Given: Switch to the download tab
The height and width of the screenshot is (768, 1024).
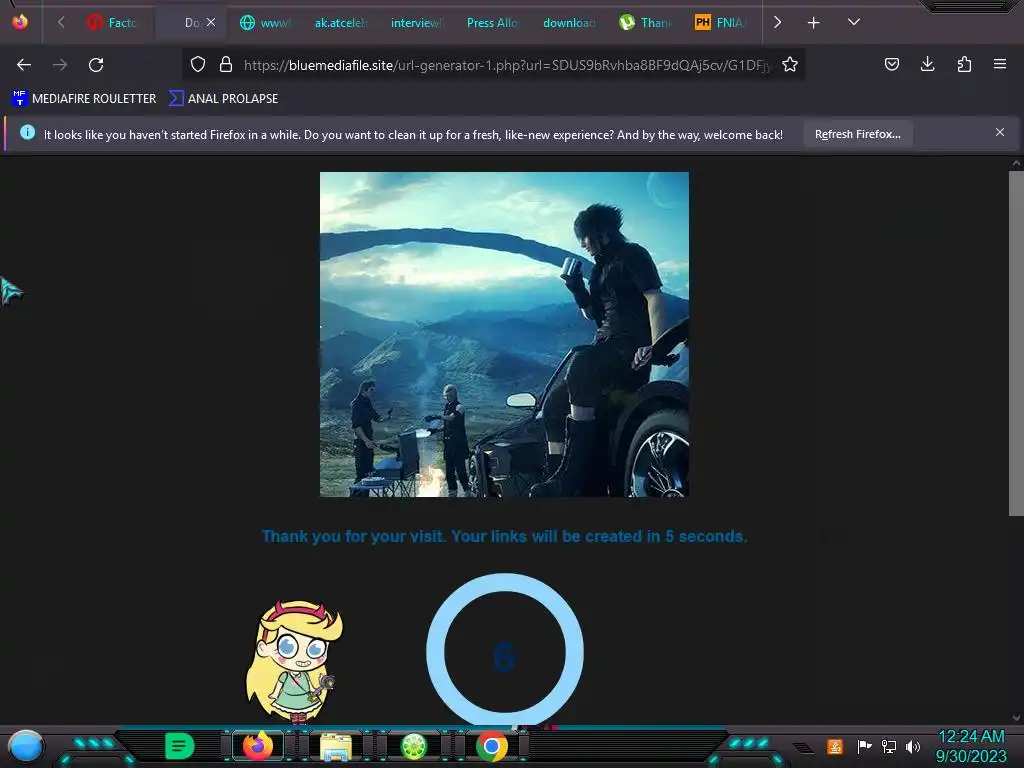Looking at the screenshot, I should pos(568,23).
